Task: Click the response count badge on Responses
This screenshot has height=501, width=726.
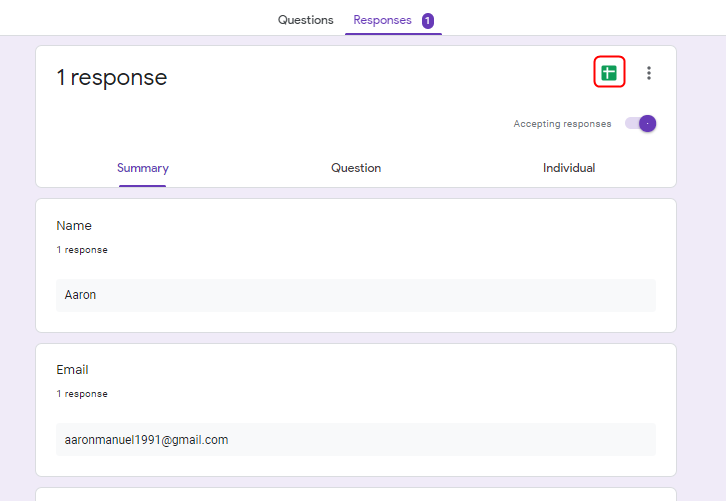Action: [428, 20]
